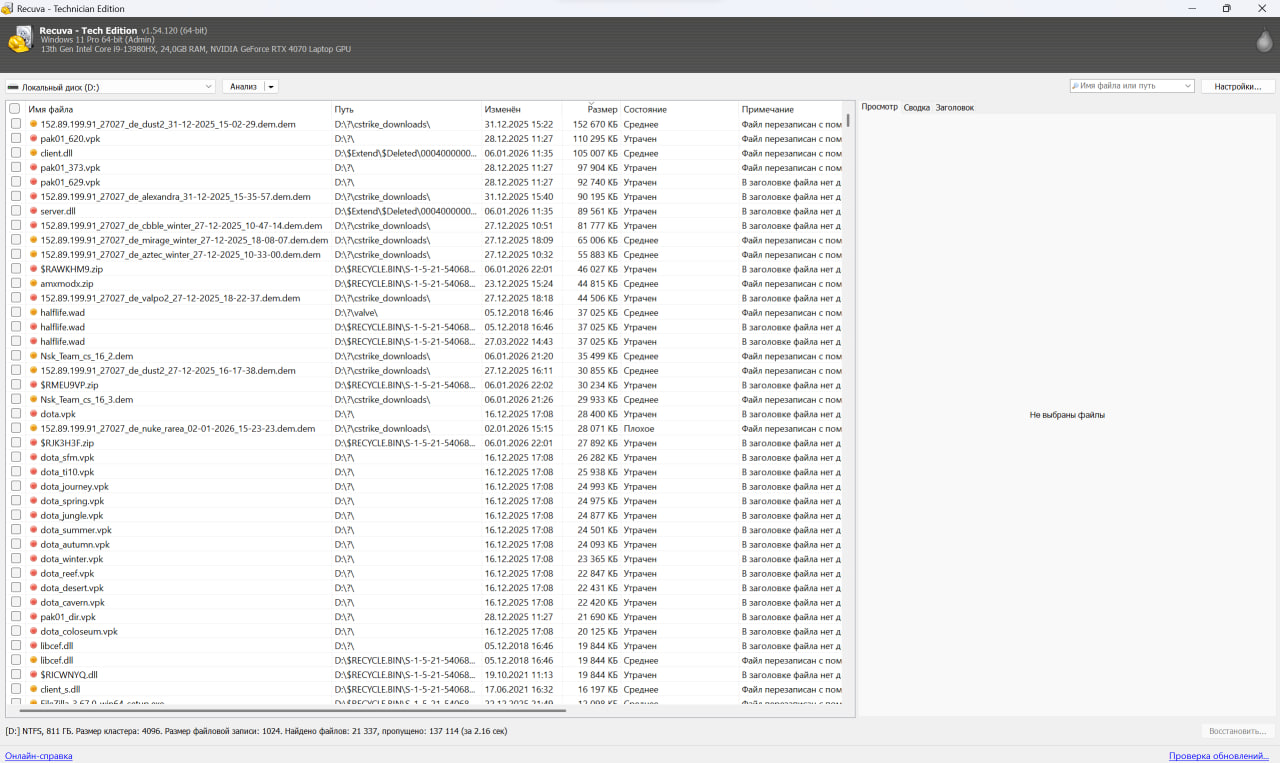Switch to the Заголовок tab
Image resolution: width=1280 pixels, height=763 pixels.
coord(954,107)
